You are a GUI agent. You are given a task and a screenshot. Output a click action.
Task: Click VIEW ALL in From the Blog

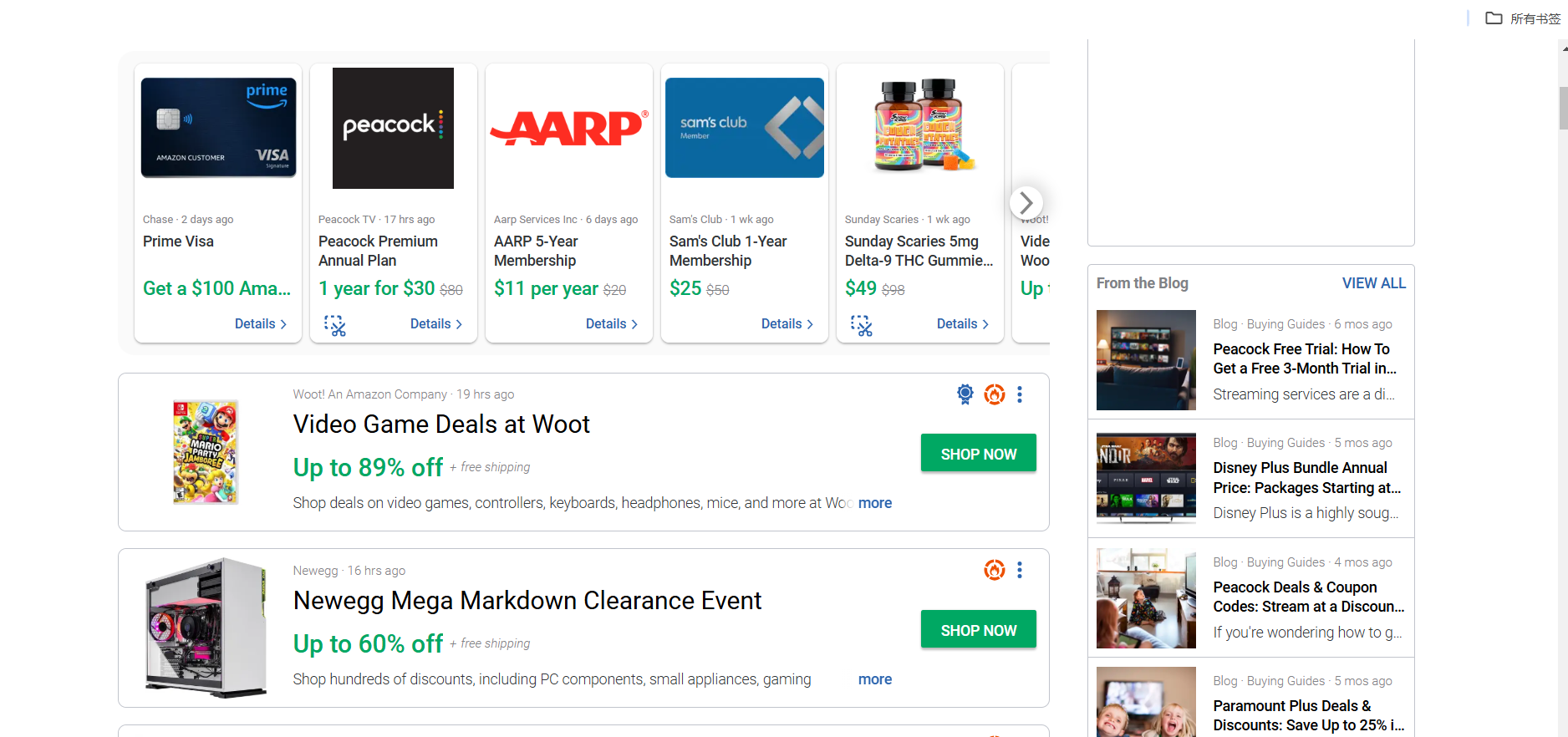click(1374, 283)
